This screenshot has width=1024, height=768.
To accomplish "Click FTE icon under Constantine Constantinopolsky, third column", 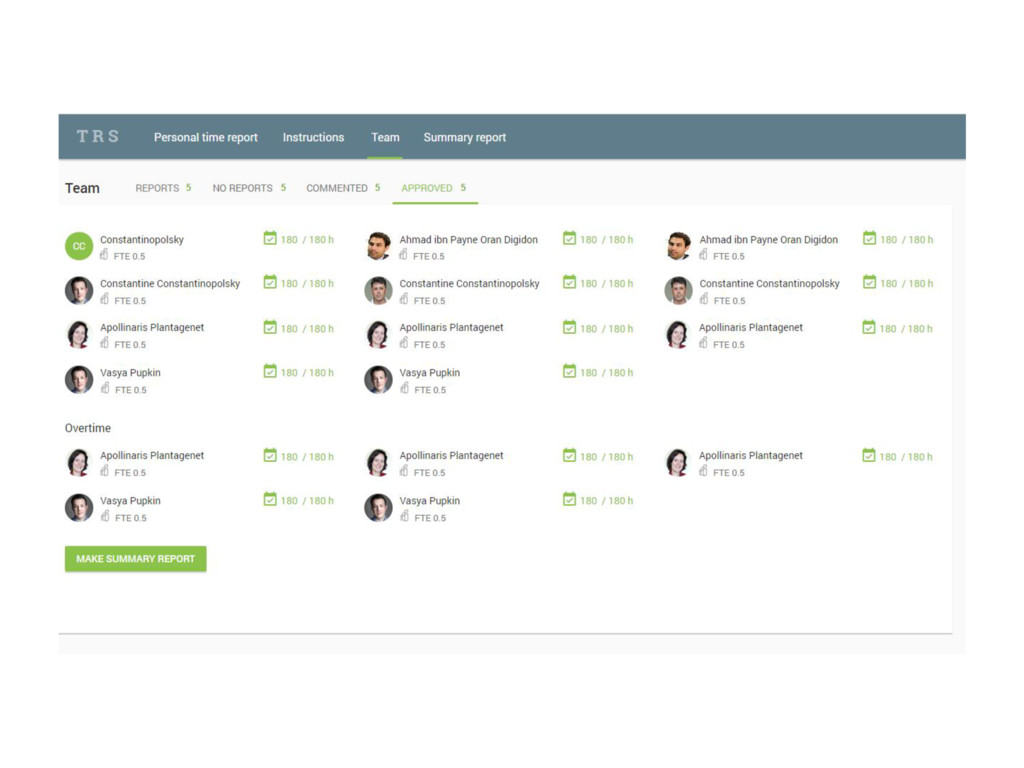I will 704,299.
